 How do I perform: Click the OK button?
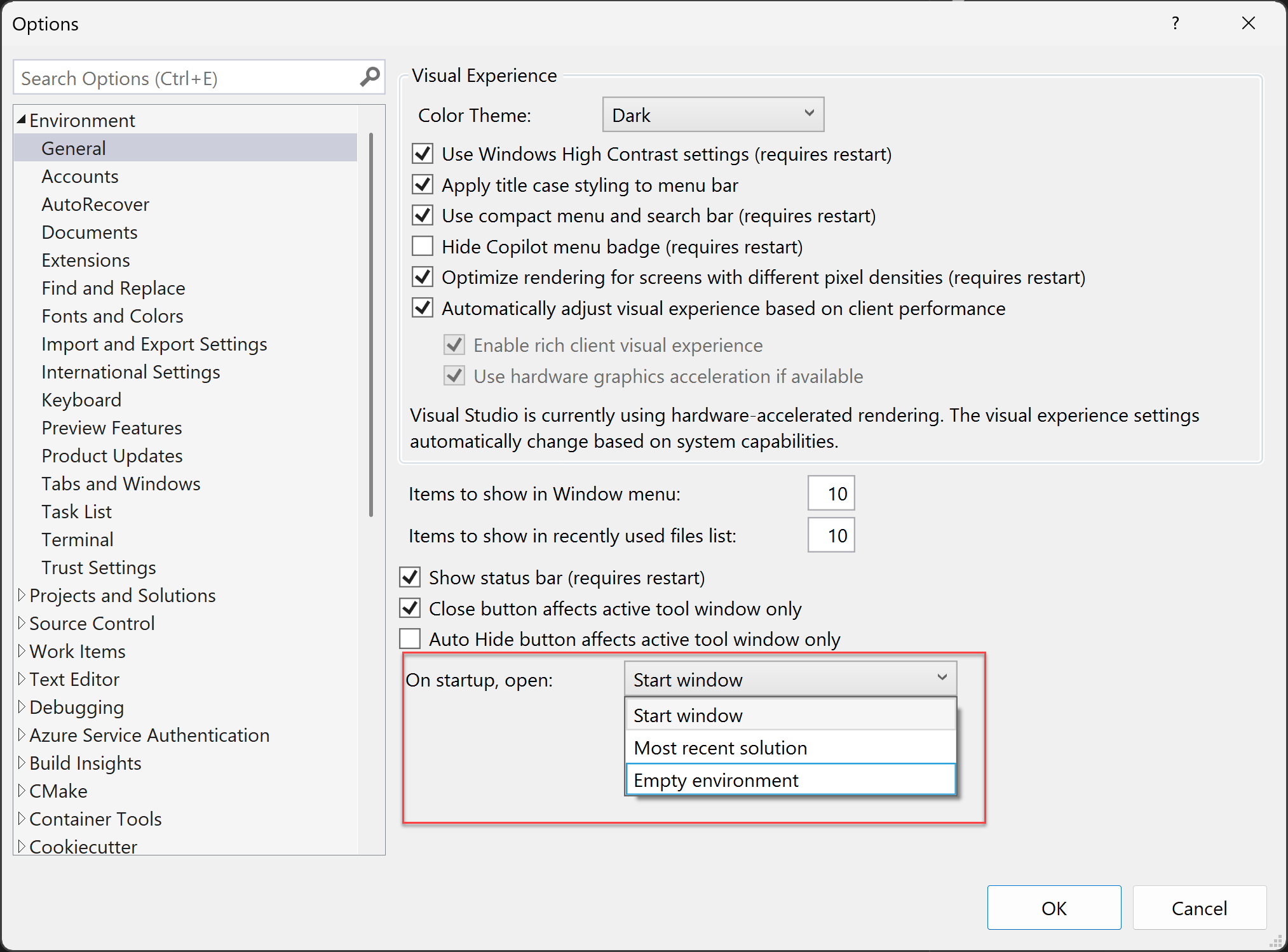click(x=1054, y=908)
